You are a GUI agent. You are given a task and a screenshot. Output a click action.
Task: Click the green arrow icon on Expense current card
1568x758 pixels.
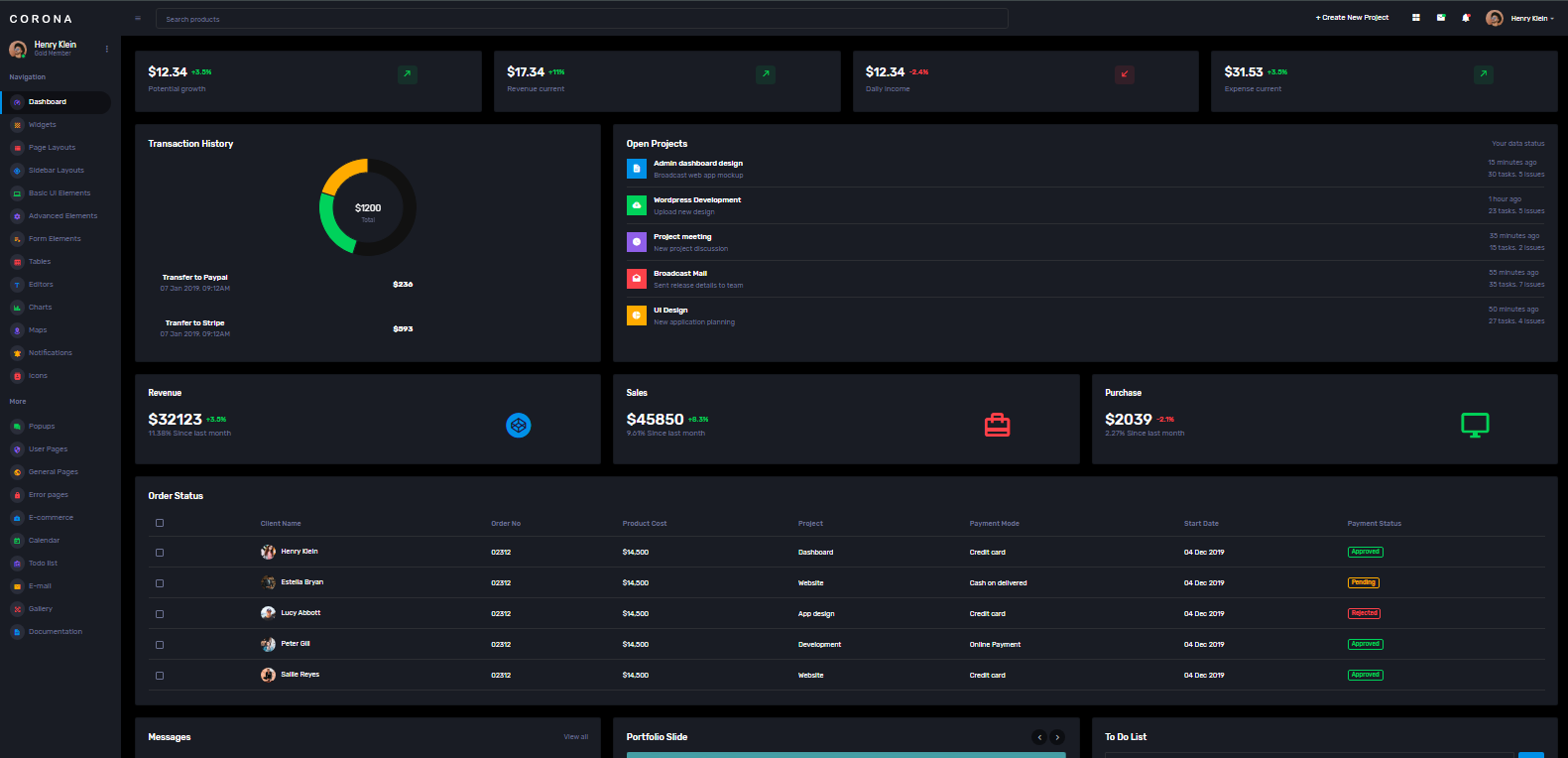point(1483,74)
